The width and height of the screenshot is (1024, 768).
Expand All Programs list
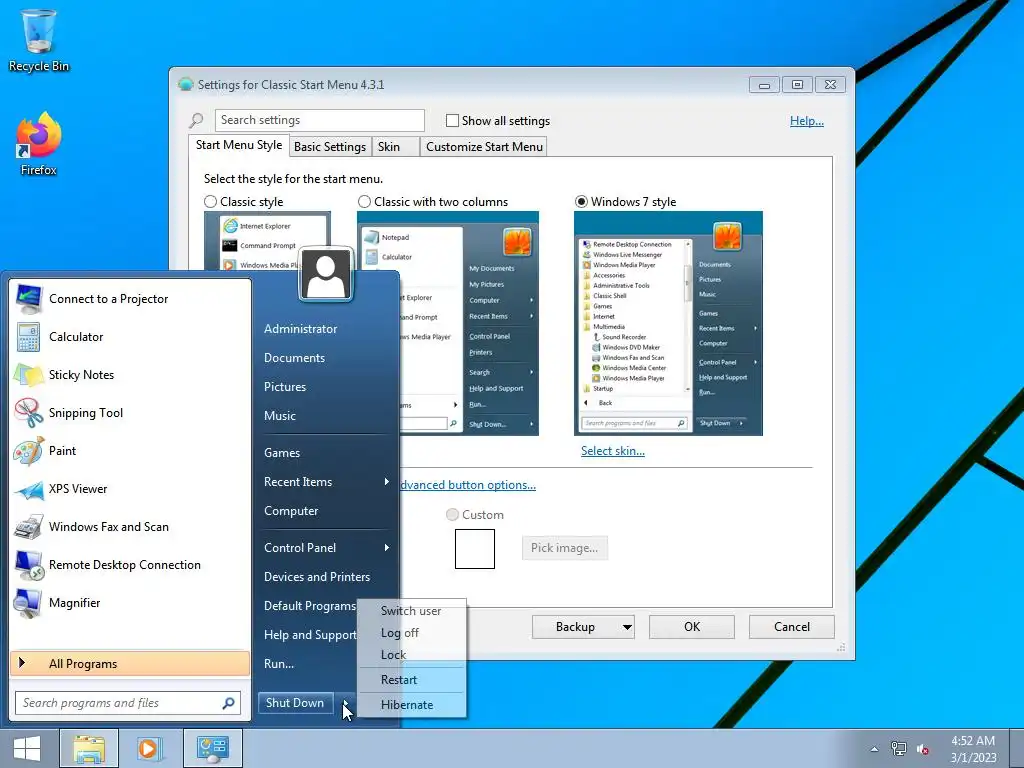130,664
